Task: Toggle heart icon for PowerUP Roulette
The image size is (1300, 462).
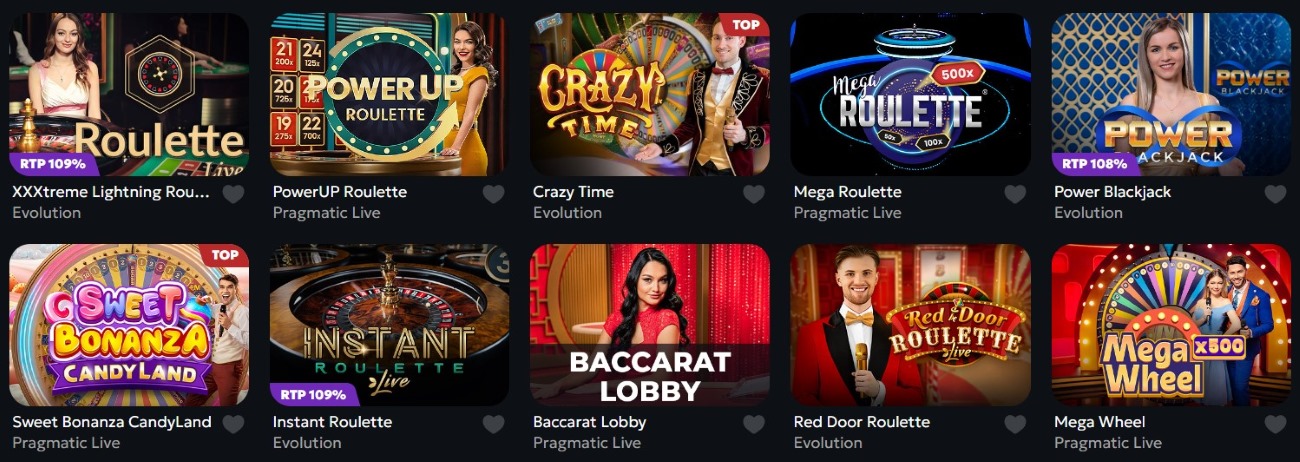Action: pos(493,194)
